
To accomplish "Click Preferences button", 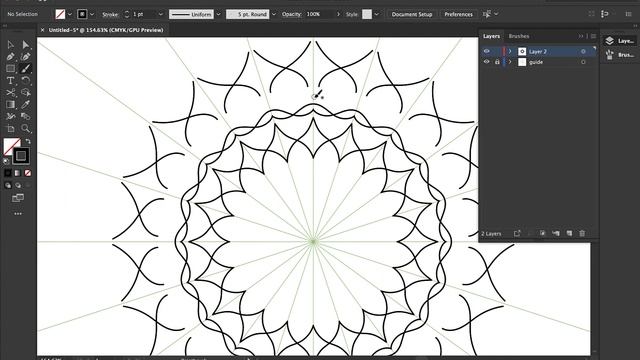I will coord(458,14).
